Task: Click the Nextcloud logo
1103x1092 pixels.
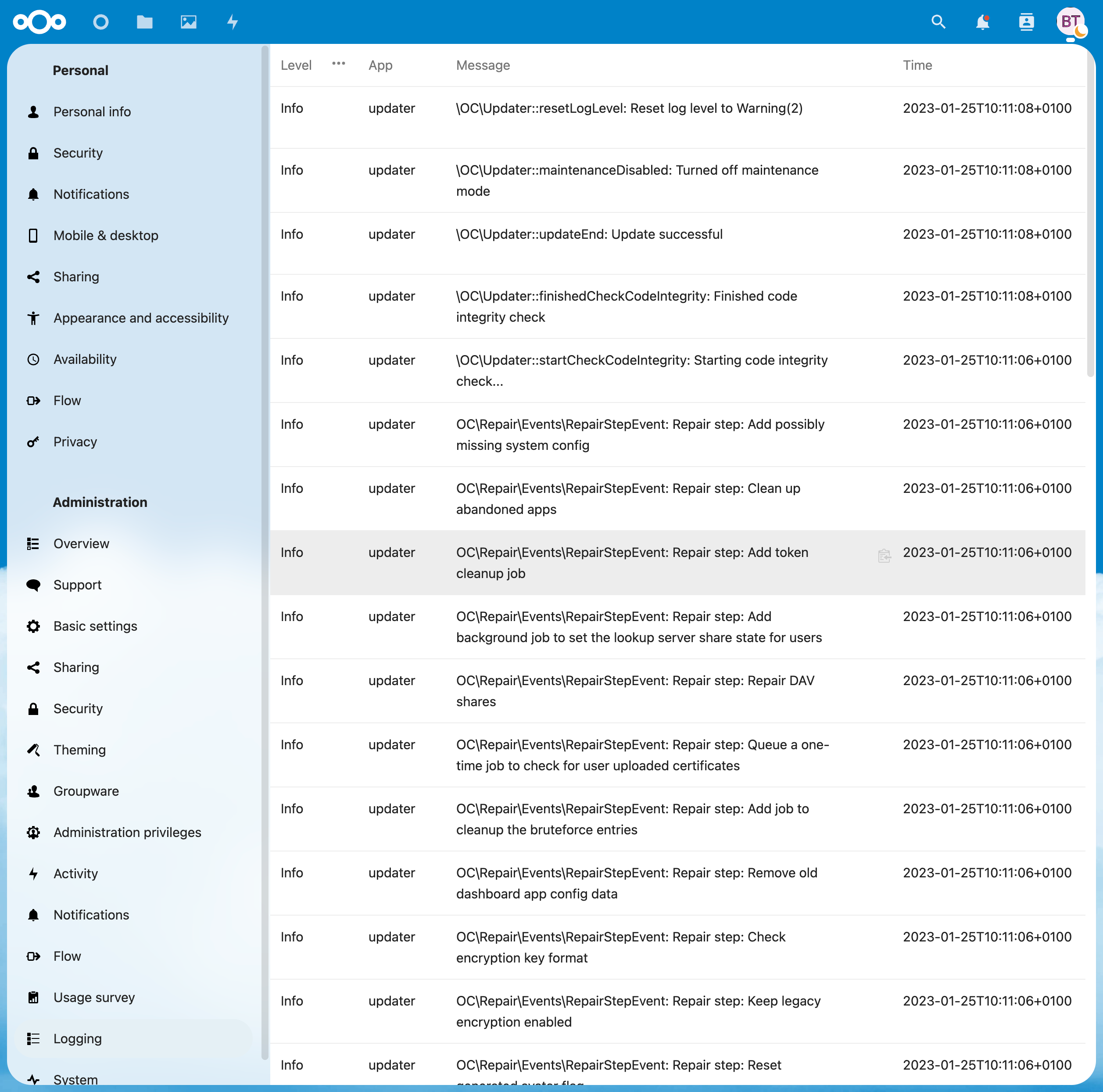Action: point(39,22)
